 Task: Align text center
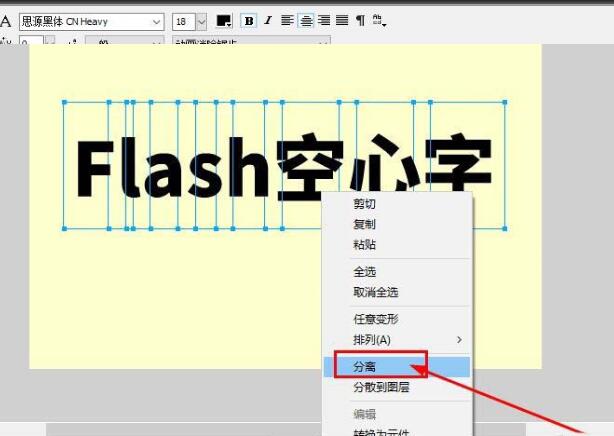click(305, 20)
